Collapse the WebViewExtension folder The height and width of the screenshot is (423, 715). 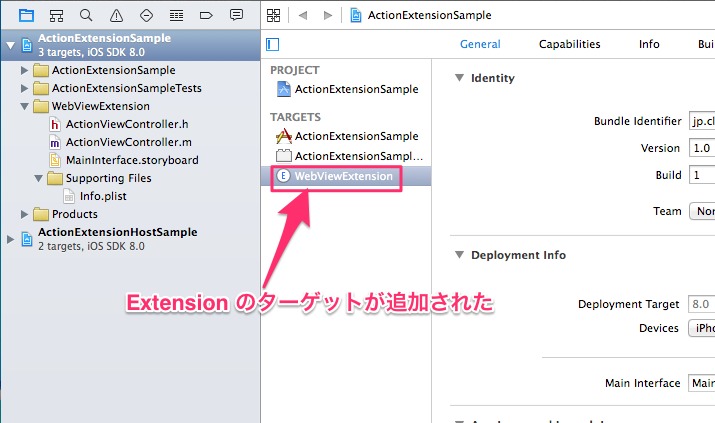pos(24,106)
